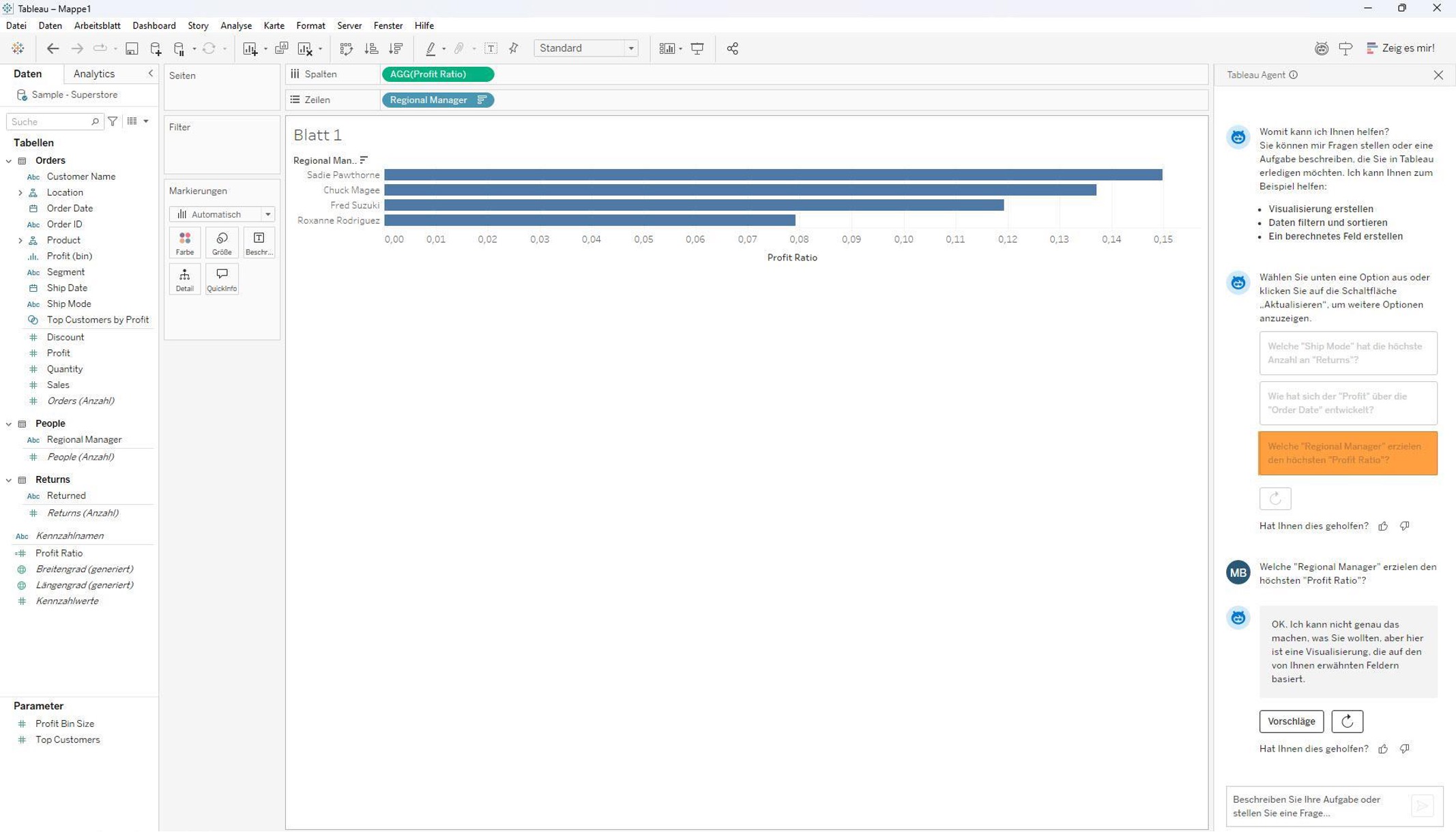Open presentation mode icon

(x=697, y=48)
